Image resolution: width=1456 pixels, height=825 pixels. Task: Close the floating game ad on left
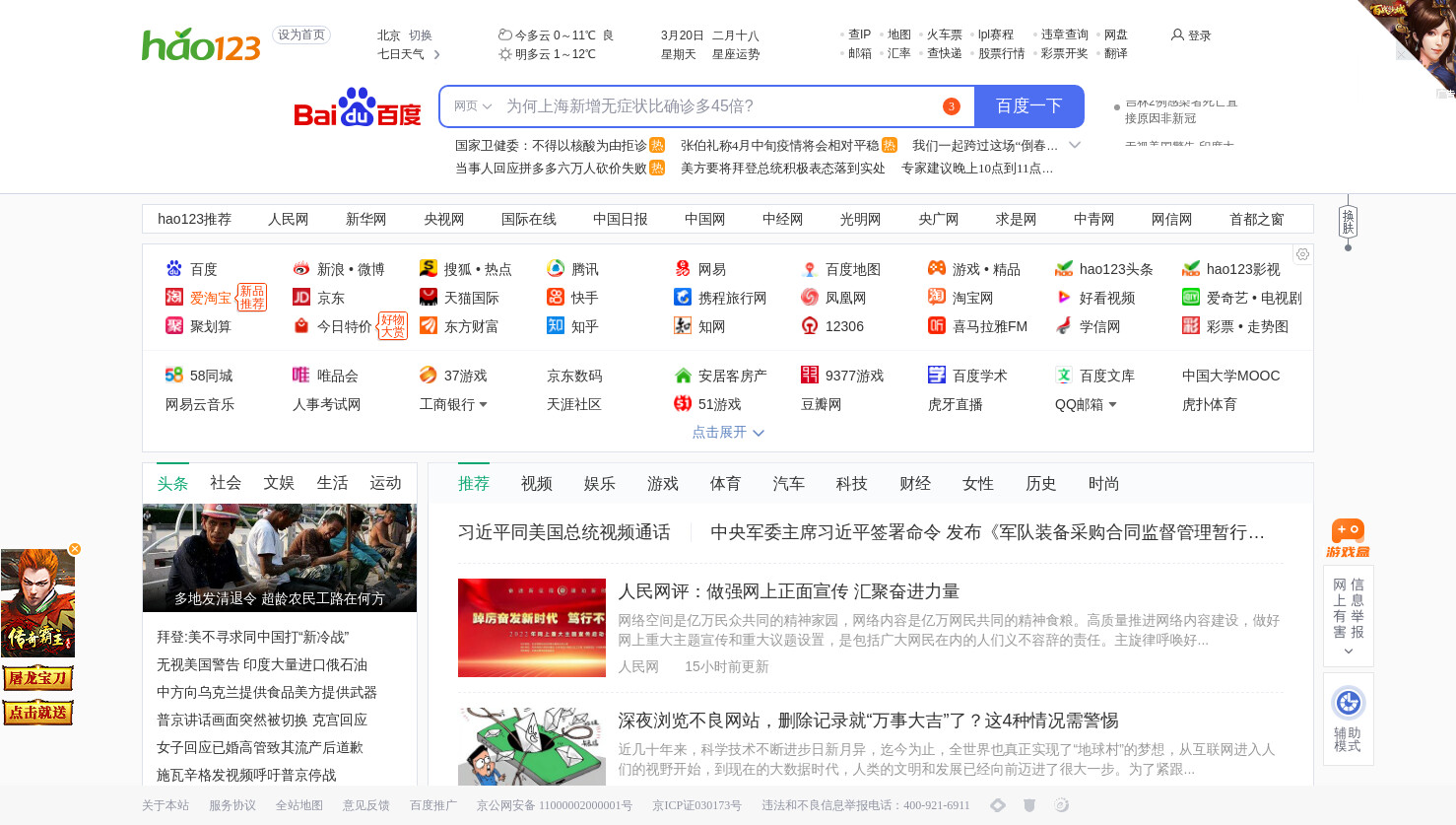tap(75, 549)
